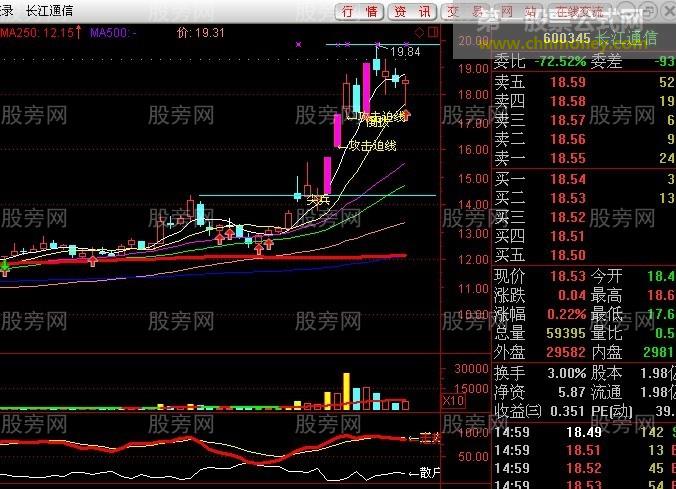This screenshot has width=676, height=489.
Task: Click the 20.00 price axis label
Action: click(473, 41)
